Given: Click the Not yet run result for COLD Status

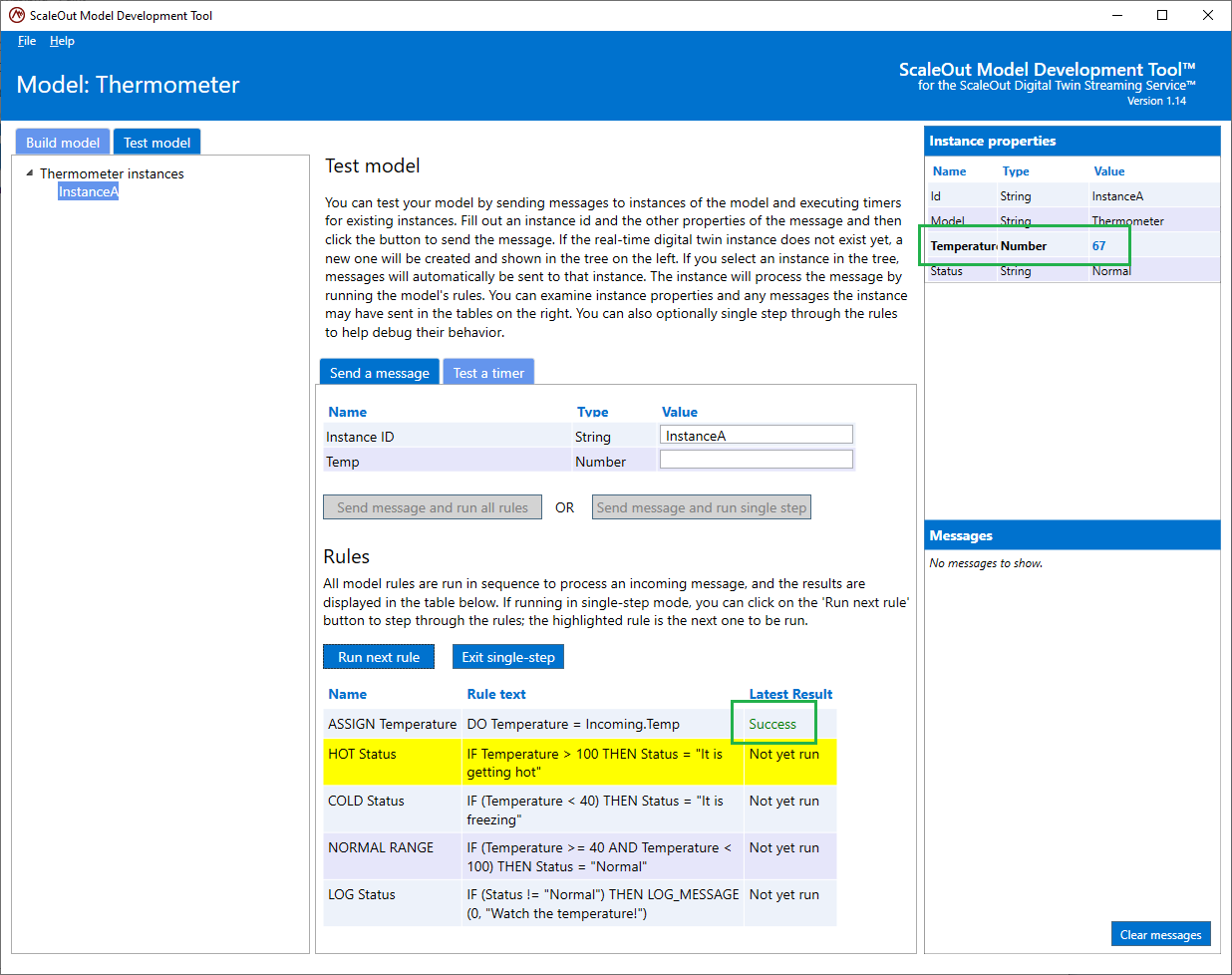Looking at the screenshot, I should [784, 801].
